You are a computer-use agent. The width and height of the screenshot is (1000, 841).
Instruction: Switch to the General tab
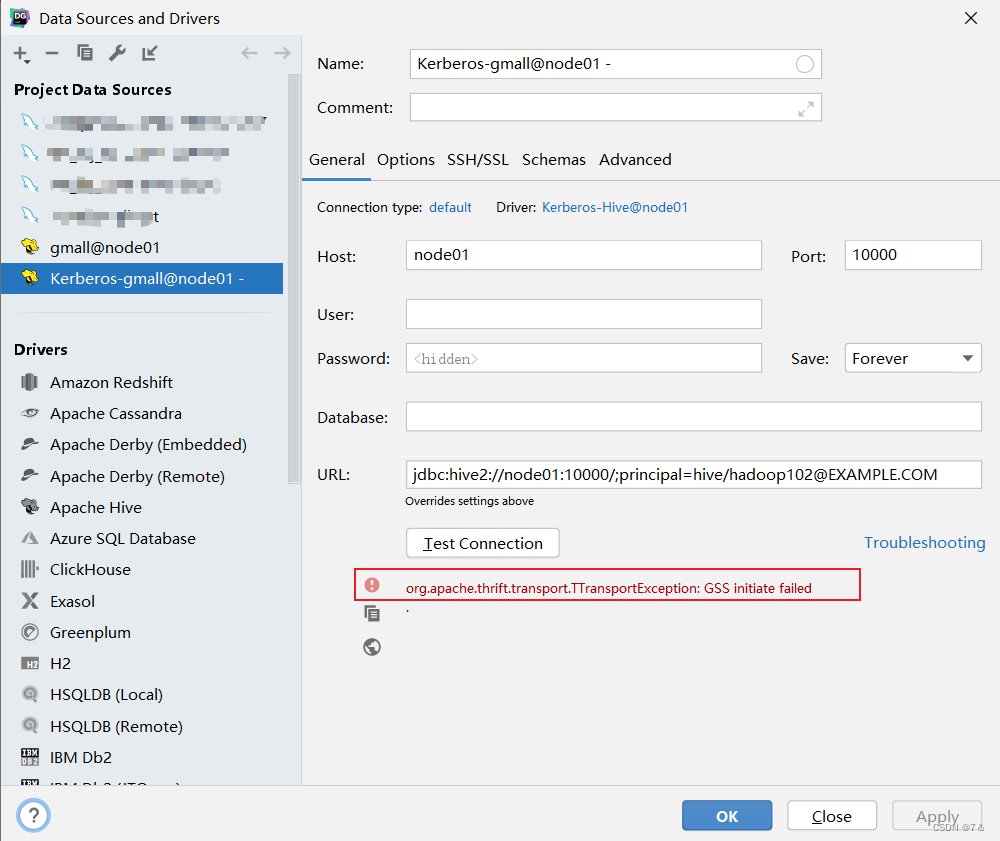(x=337, y=159)
